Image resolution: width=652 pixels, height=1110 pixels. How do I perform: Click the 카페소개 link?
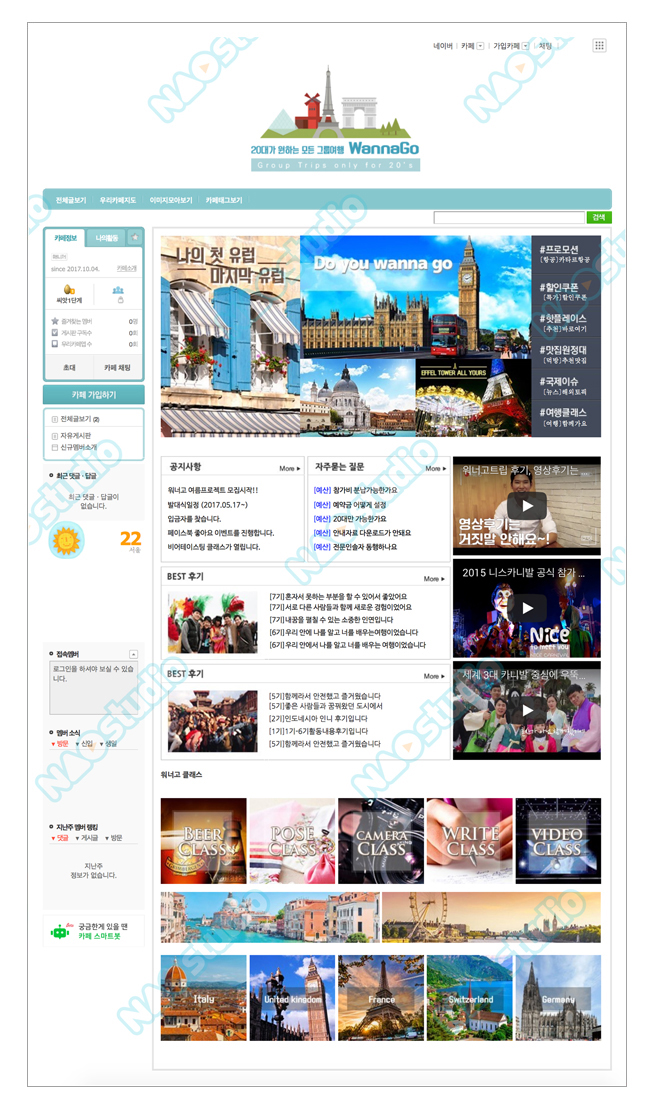click(x=127, y=269)
